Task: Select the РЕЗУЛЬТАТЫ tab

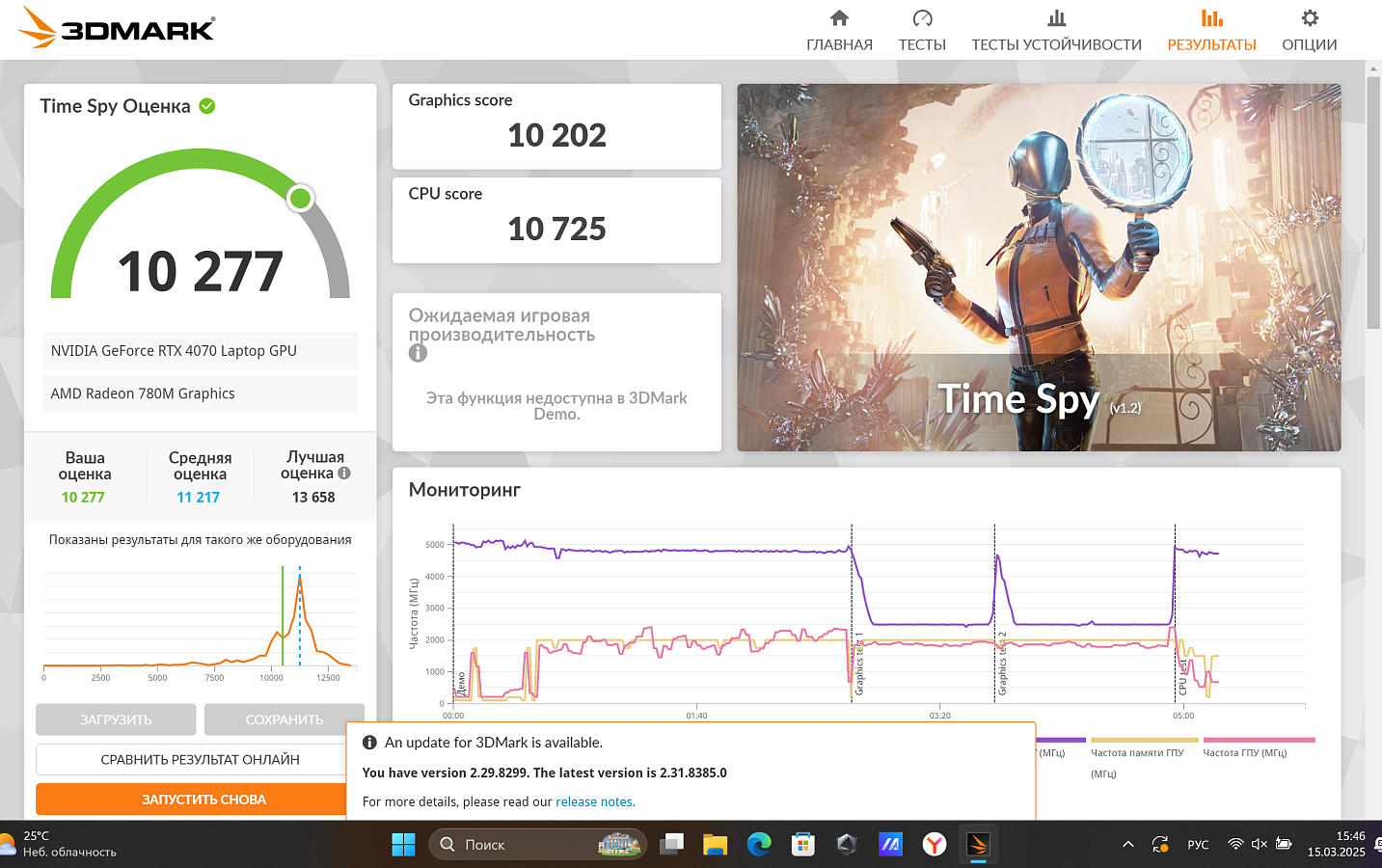Action: click(1211, 30)
